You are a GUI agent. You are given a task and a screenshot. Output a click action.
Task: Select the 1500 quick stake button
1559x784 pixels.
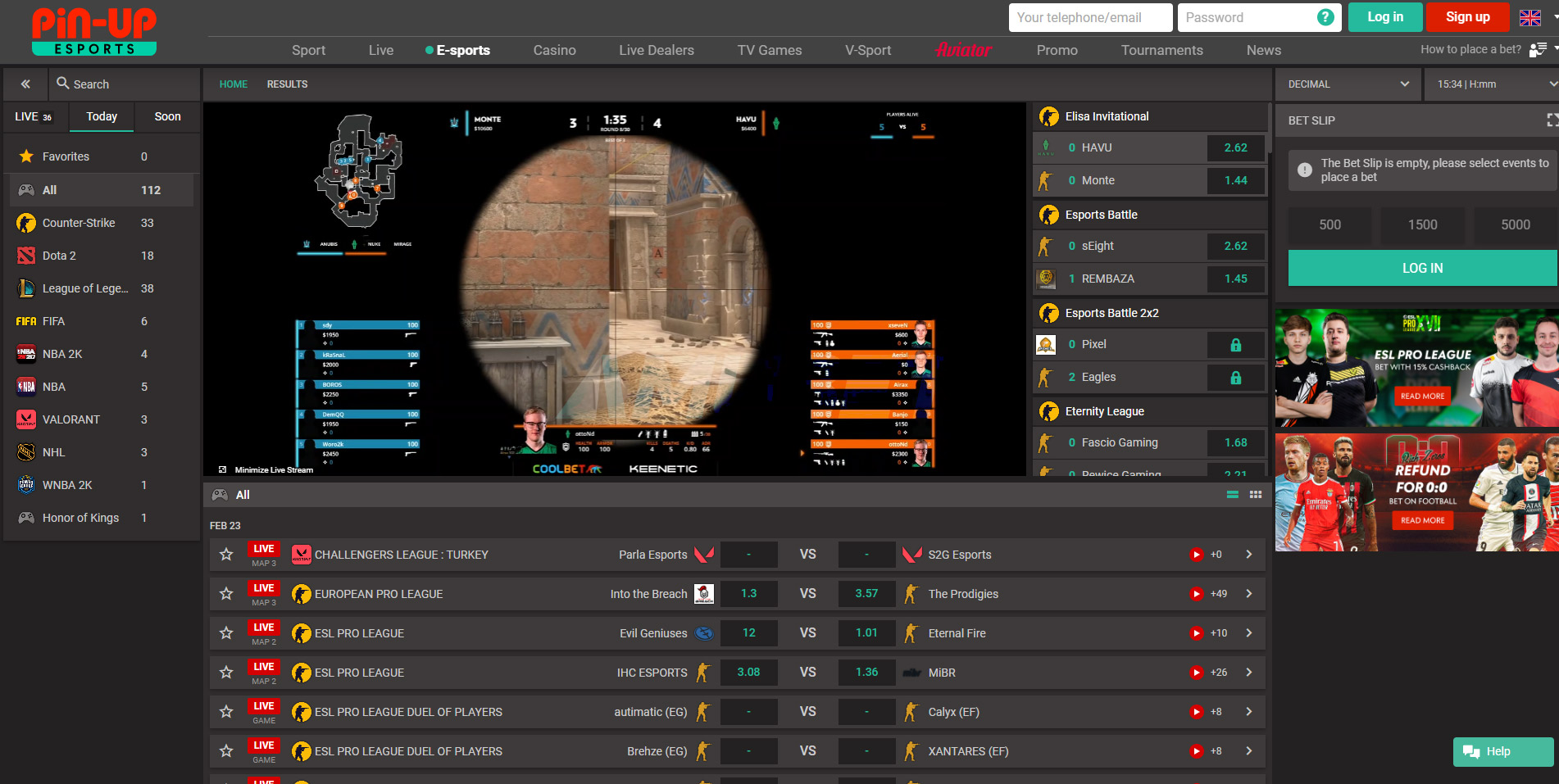click(x=1422, y=224)
